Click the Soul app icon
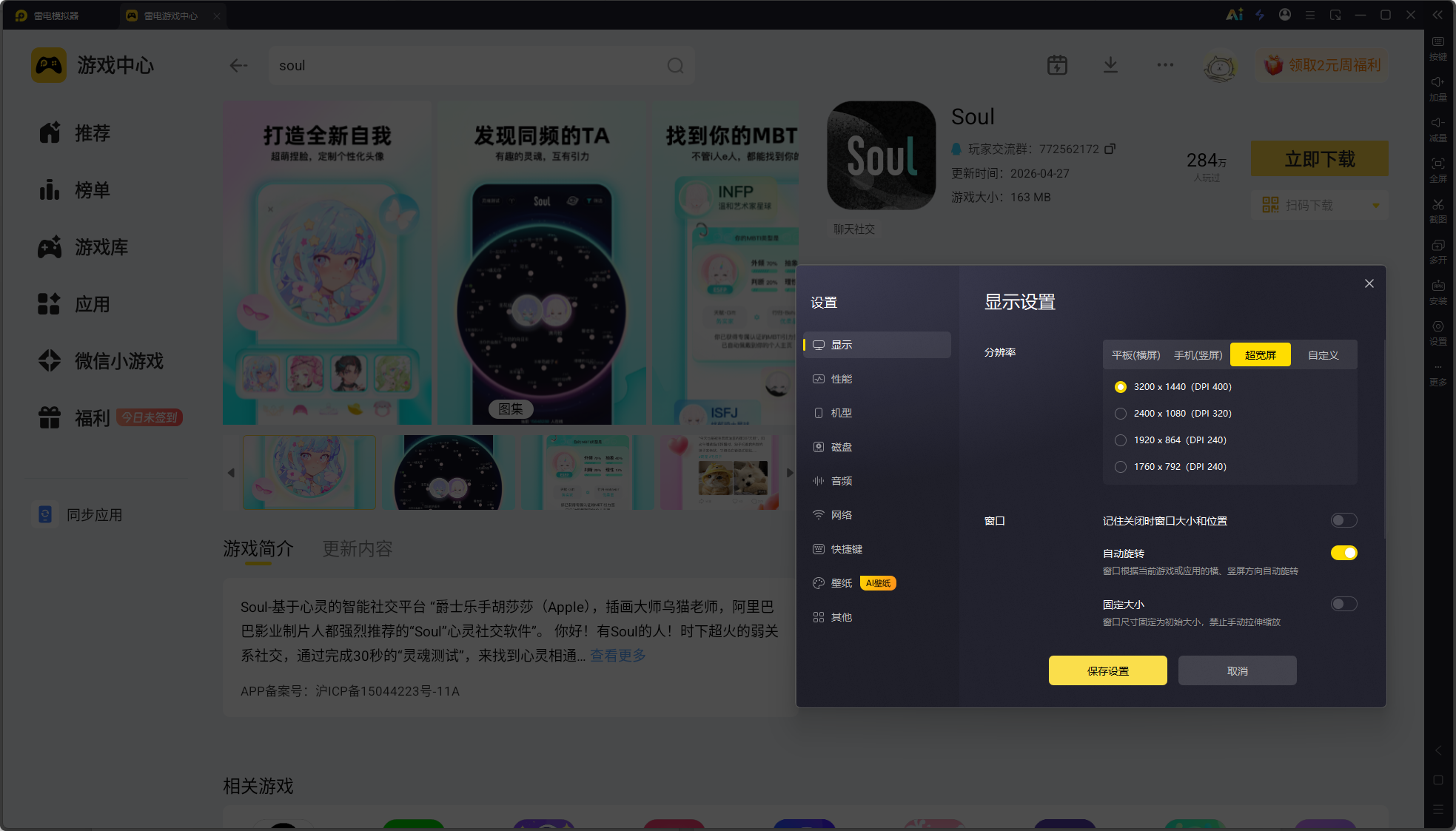The image size is (1456, 831). 881,155
